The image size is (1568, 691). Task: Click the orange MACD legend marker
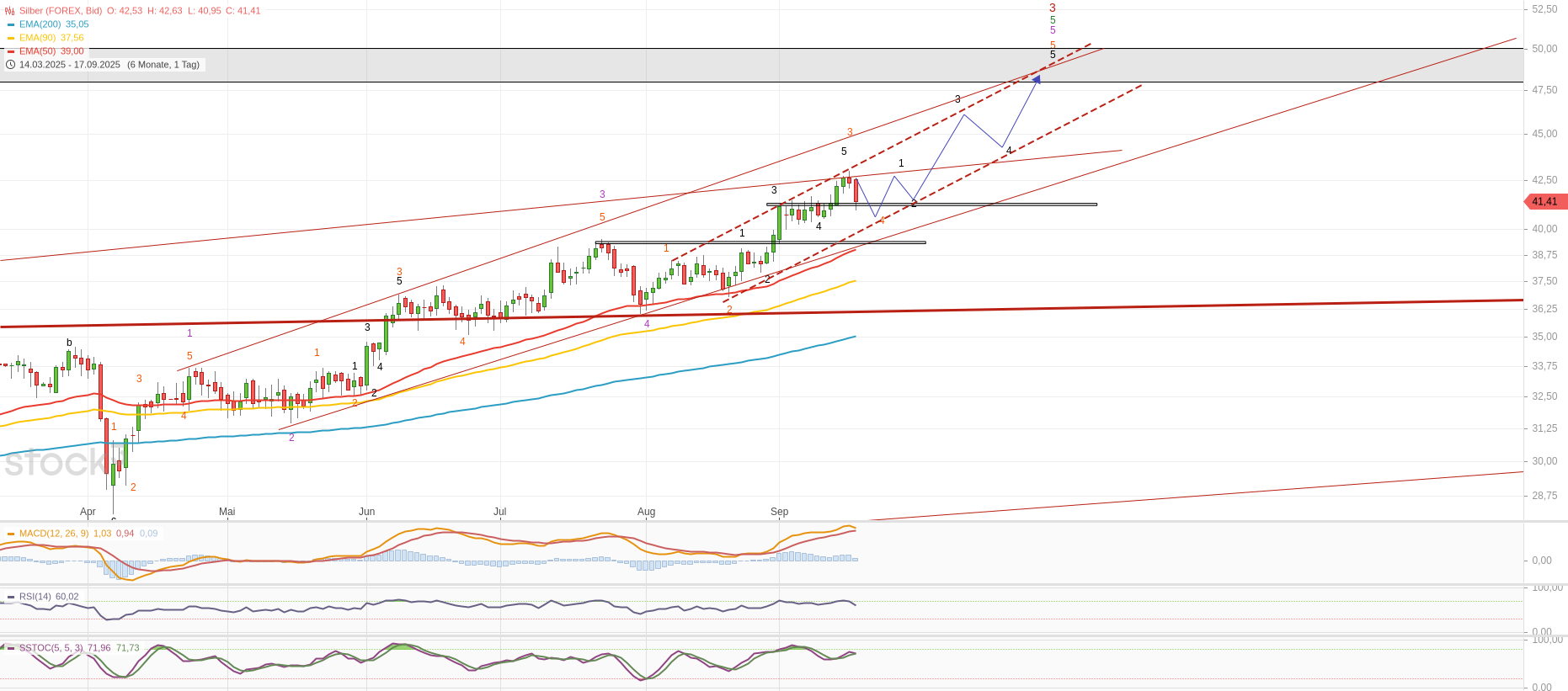[x=11, y=534]
